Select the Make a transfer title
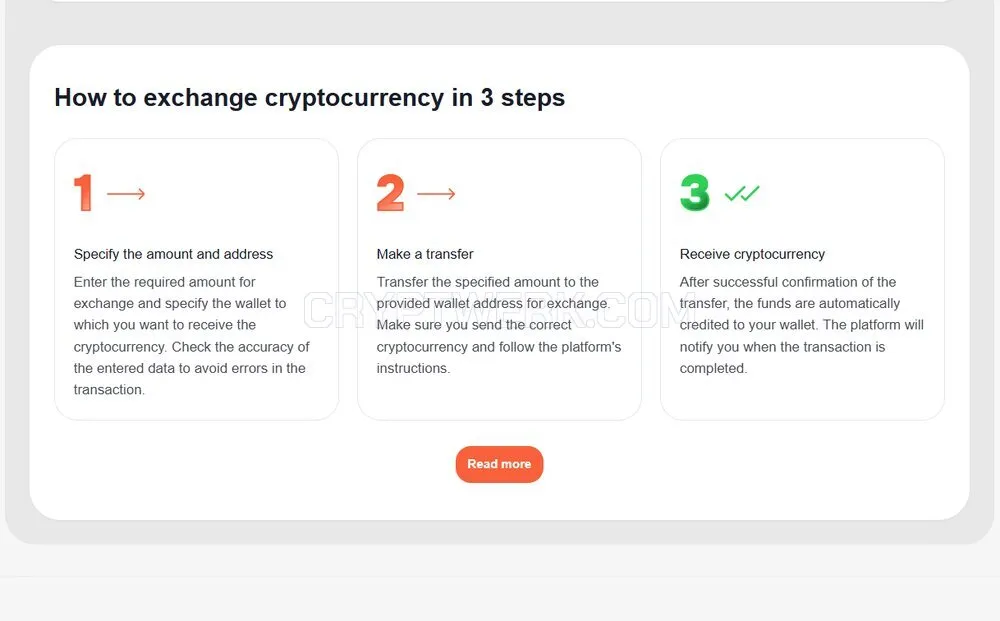Viewport: 1000px width, 621px height. pyautogui.click(x=425, y=254)
